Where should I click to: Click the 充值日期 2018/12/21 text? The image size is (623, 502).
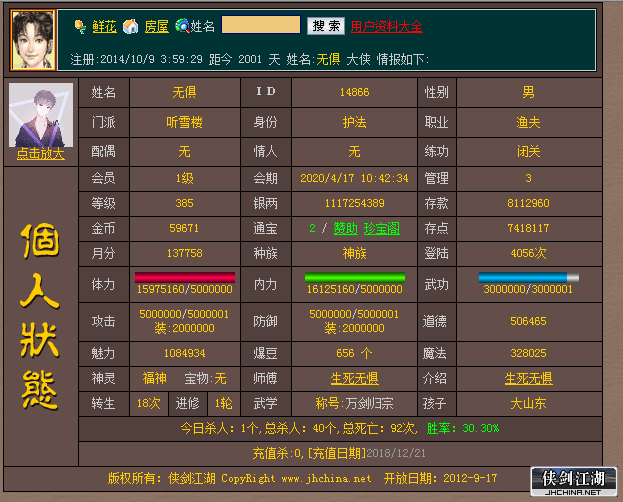click(366, 454)
